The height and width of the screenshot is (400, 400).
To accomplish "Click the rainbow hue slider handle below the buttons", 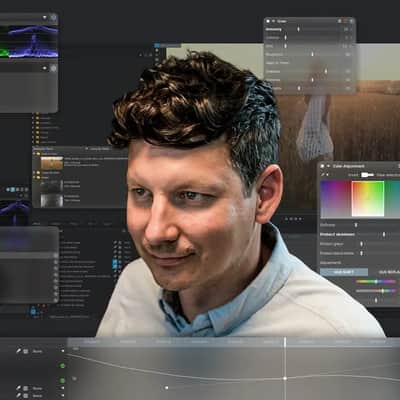I will pos(376,282).
